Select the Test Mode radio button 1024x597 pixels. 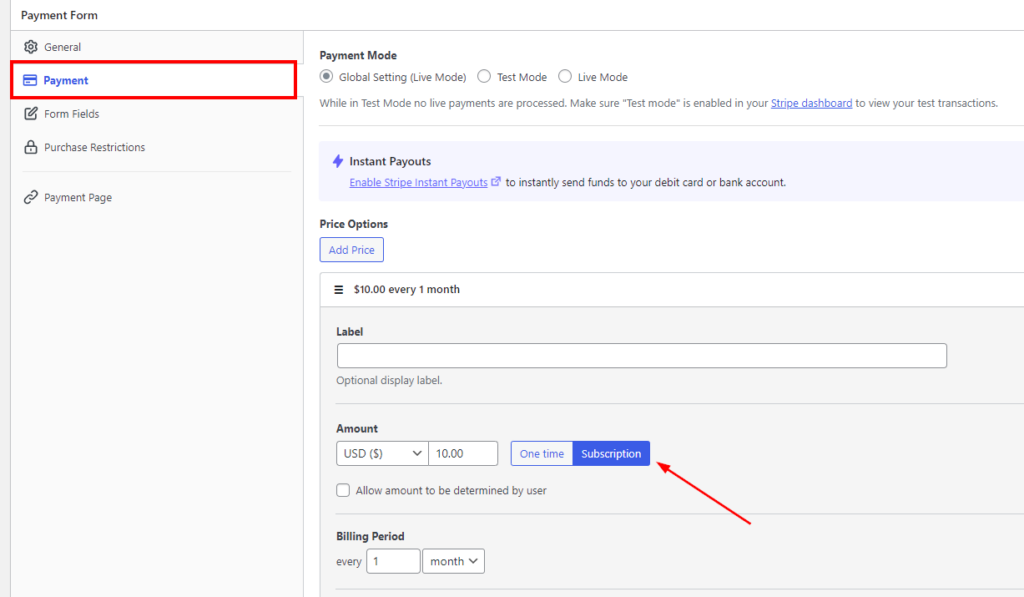(x=484, y=77)
